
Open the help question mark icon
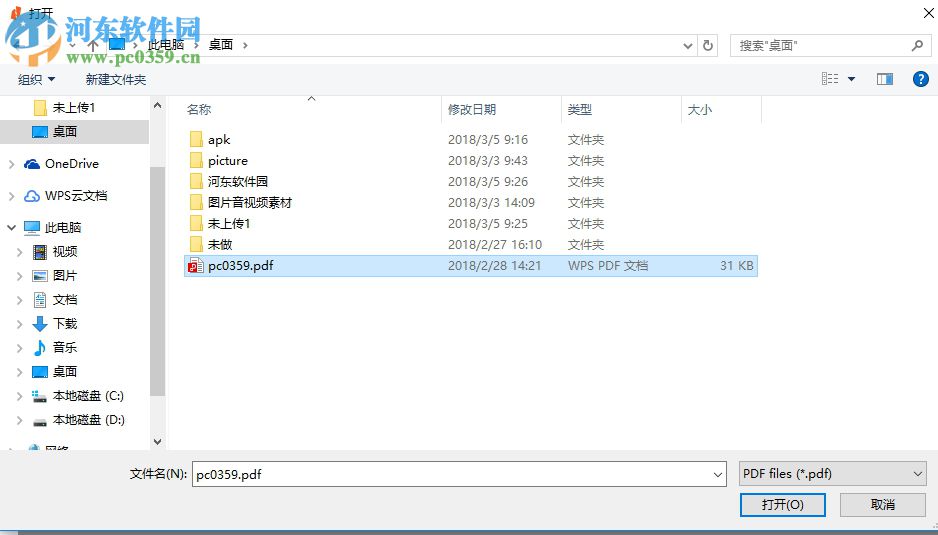point(921,79)
